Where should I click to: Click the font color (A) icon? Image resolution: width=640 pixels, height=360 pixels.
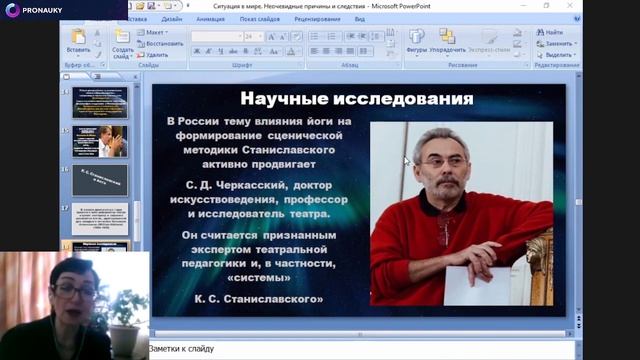pyautogui.click(x=291, y=51)
